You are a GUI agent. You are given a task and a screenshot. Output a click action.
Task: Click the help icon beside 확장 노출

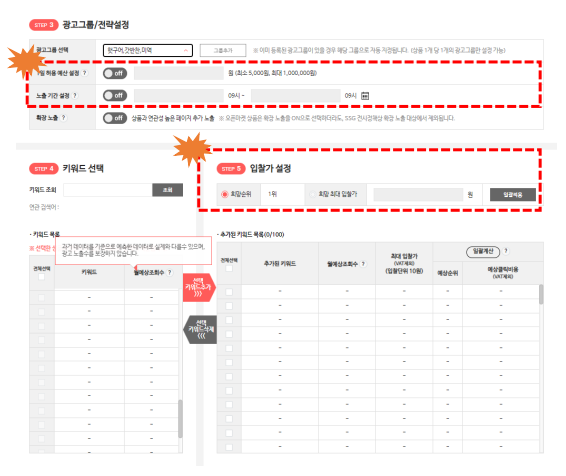64,118
